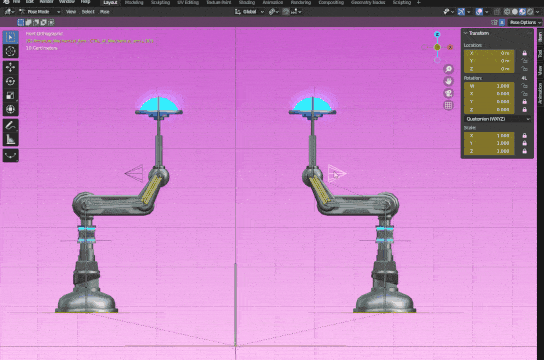Toggle camera view button in viewport
The width and height of the screenshot is (544, 360).
pos(448,93)
